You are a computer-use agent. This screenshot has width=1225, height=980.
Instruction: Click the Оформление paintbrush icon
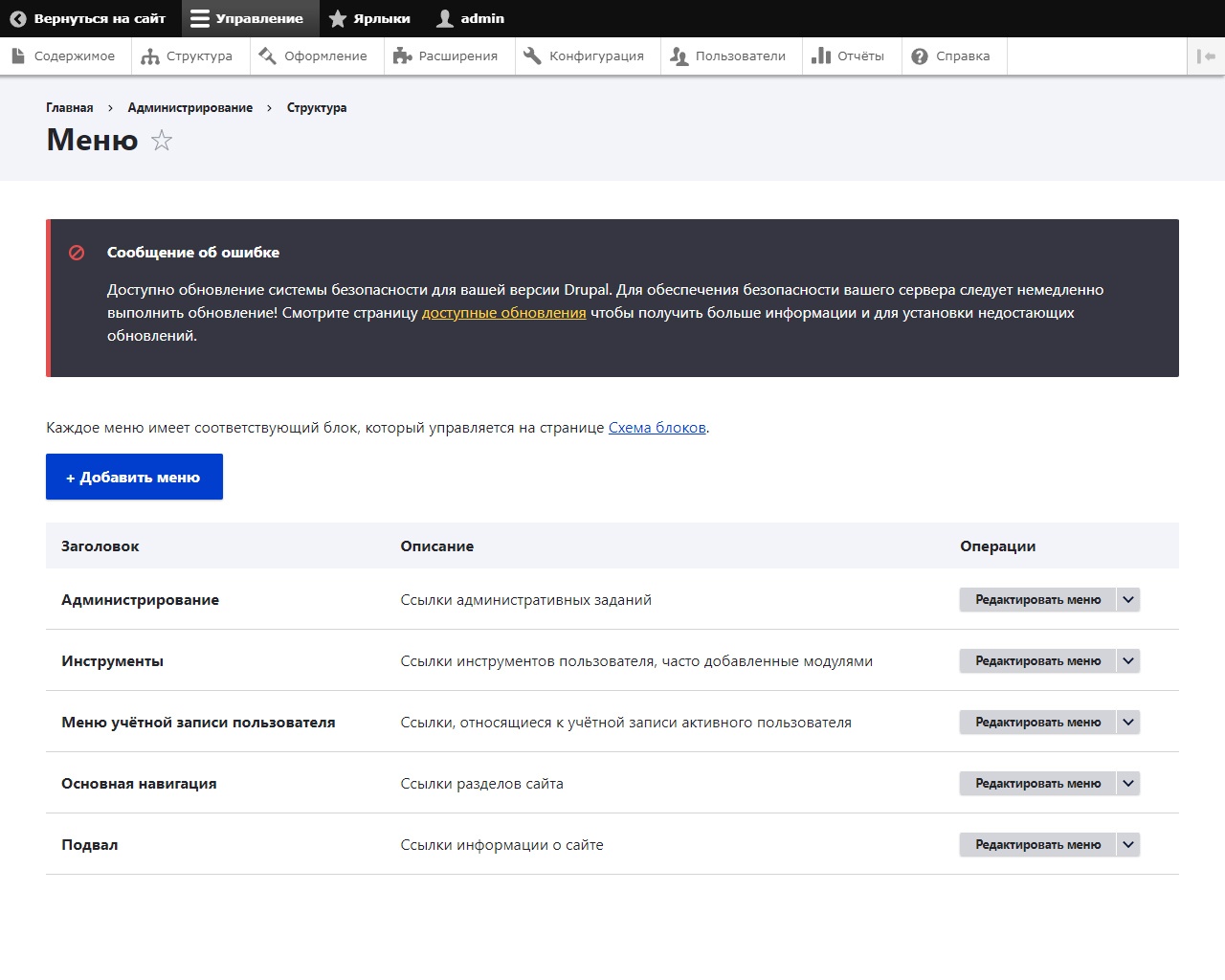[267, 56]
